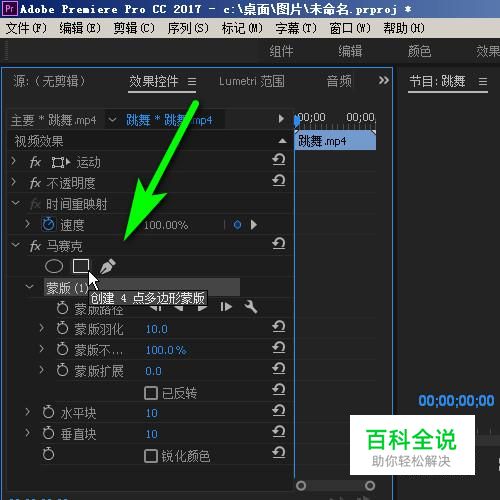This screenshot has height=500, width=500.
Task: Edit the 蒙版不透明度 value 100.0%
Action: pyautogui.click(x=166, y=350)
